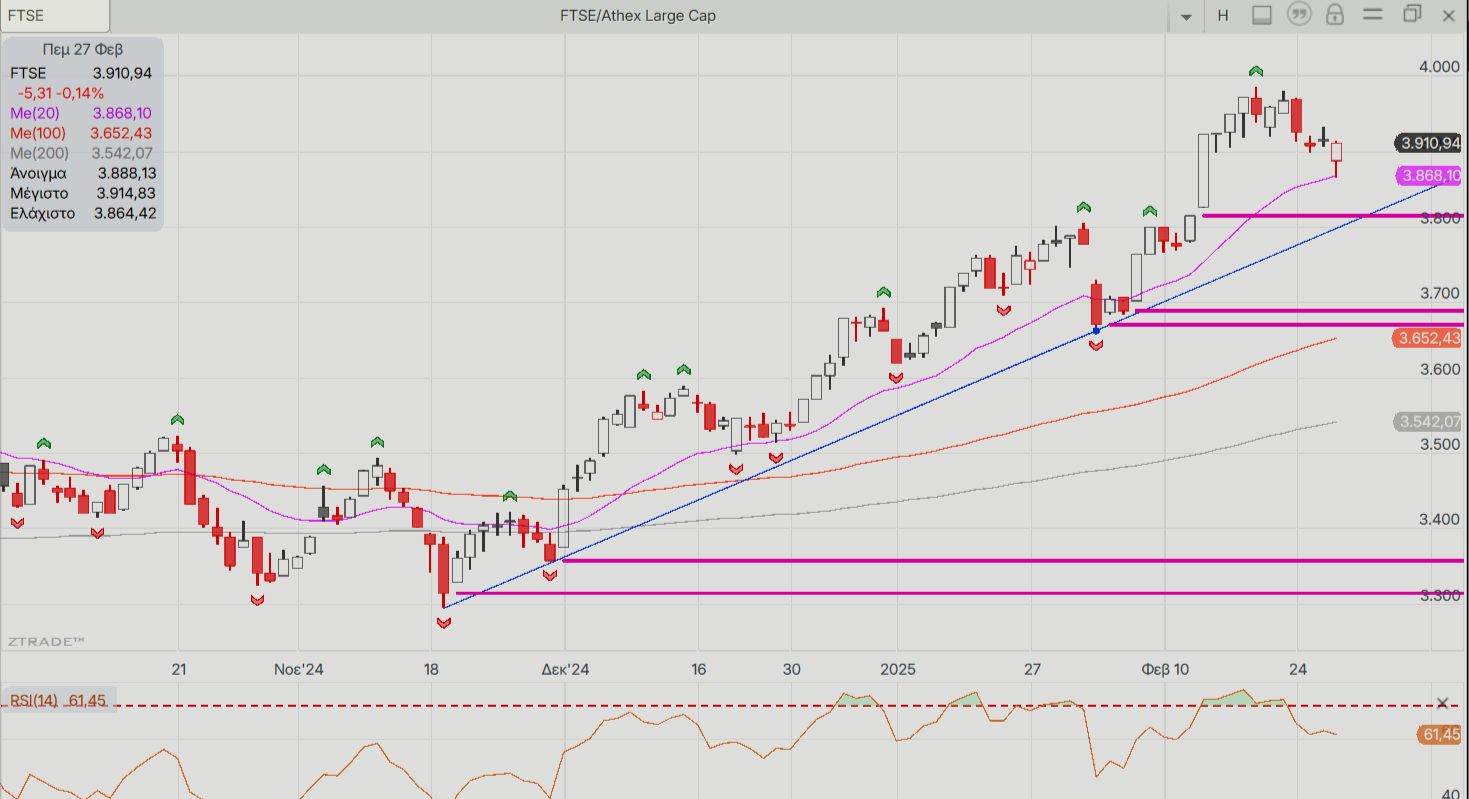Click the H timeframe button
Image resolution: width=1469 pixels, height=799 pixels.
tap(1222, 15)
